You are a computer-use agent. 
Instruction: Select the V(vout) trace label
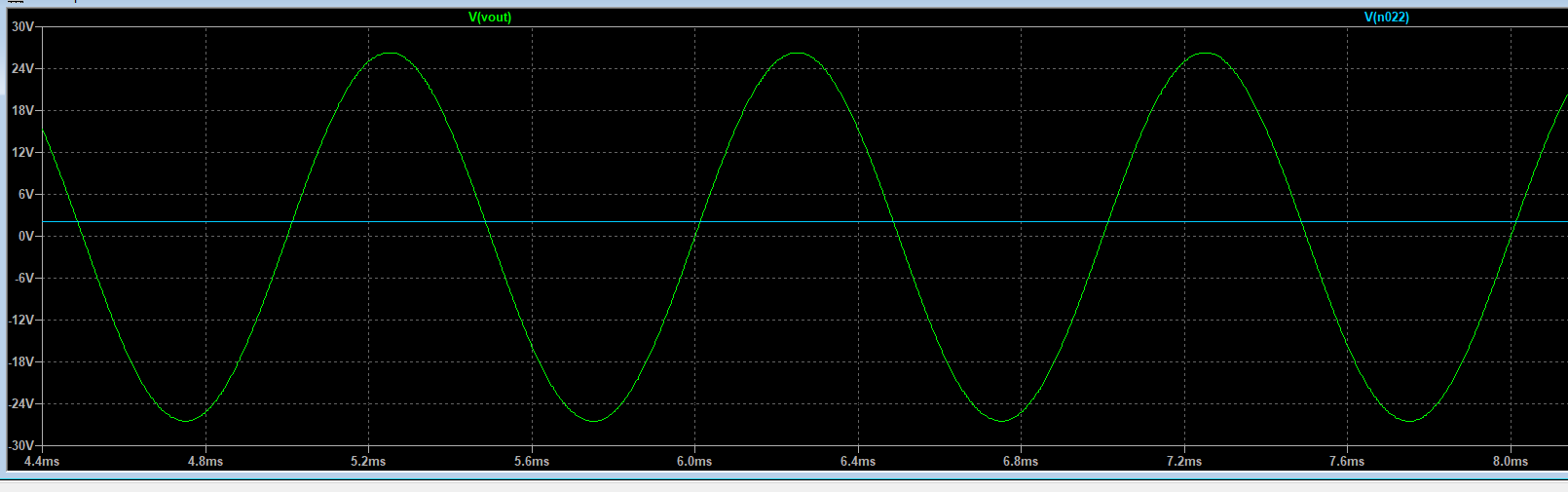[x=490, y=18]
